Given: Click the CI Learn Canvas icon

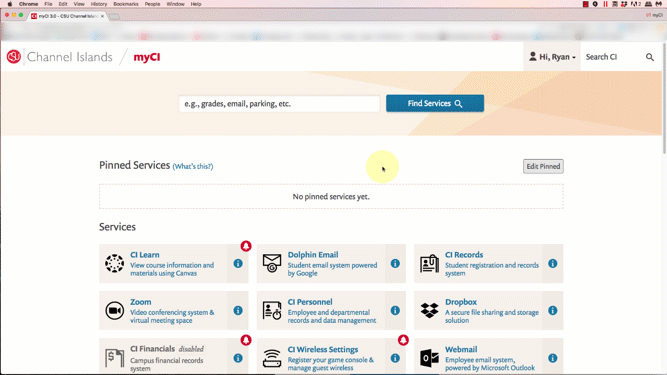Looking at the screenshot, I should click(114, 264).
